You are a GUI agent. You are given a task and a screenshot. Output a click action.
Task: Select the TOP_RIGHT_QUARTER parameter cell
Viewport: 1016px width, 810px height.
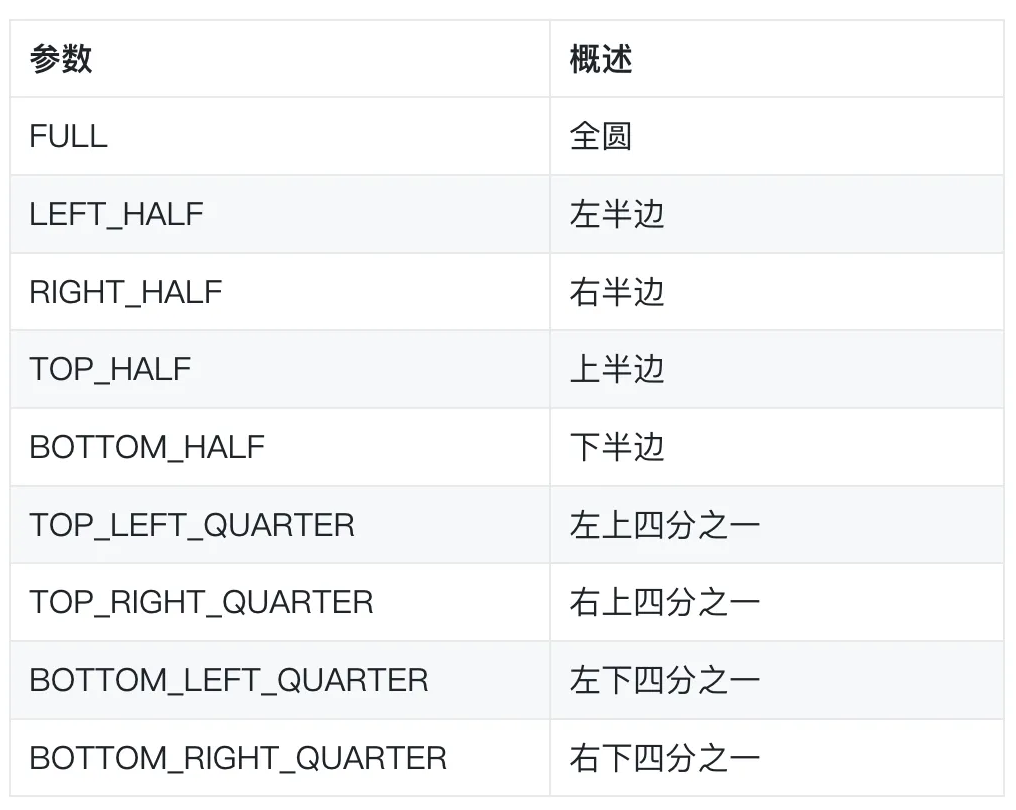(x=201, y=602)
